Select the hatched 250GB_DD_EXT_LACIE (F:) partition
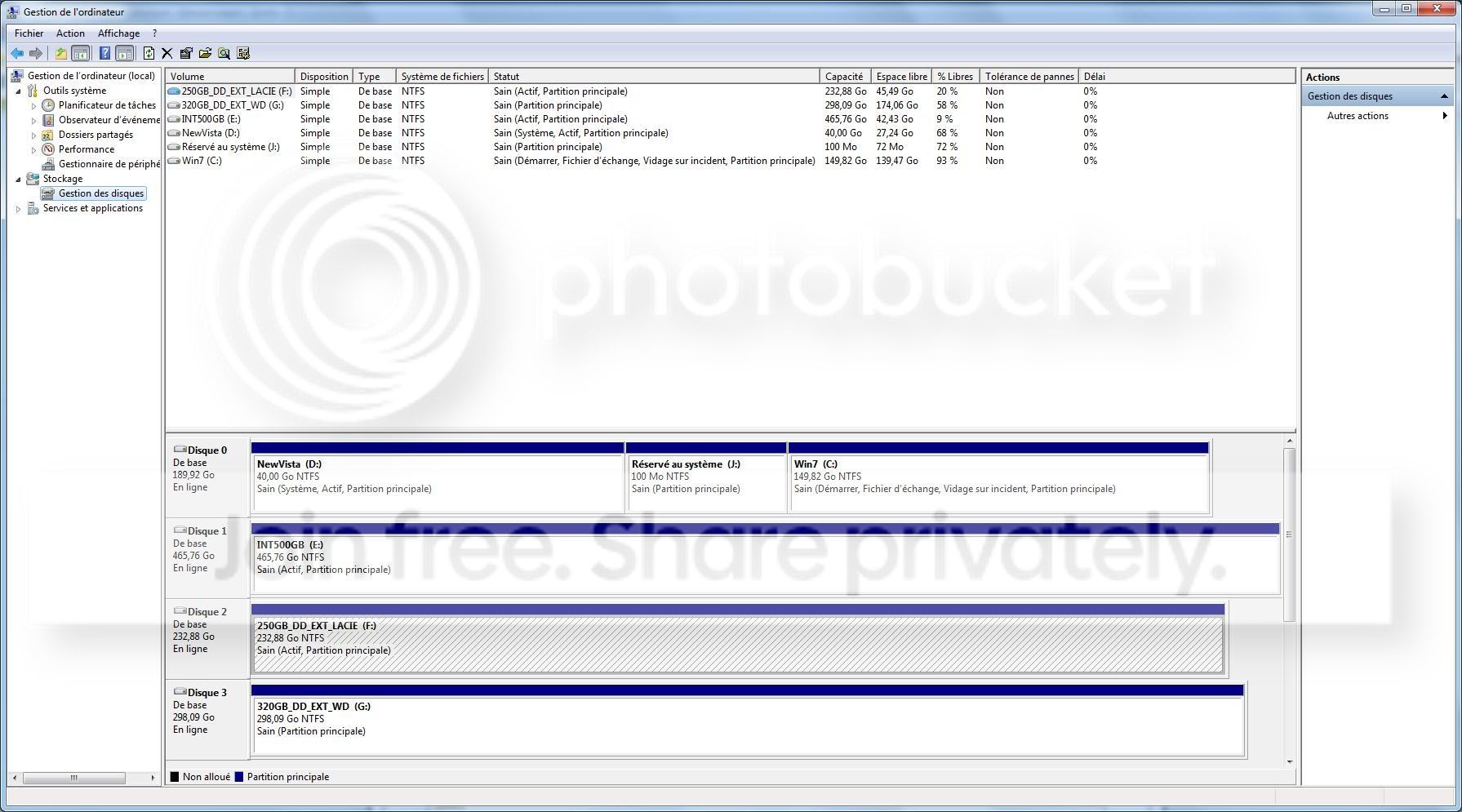 coord(738,639)
